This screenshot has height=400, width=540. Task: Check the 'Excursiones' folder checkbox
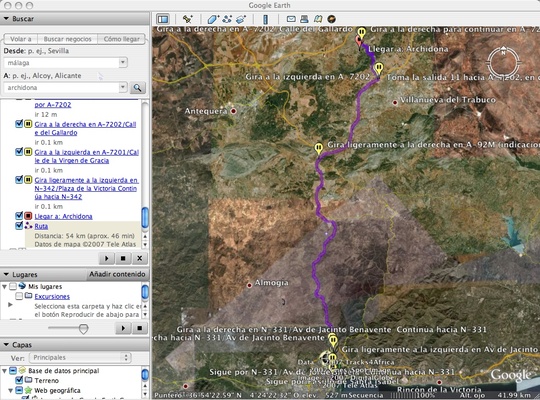(x=19, y=296)
